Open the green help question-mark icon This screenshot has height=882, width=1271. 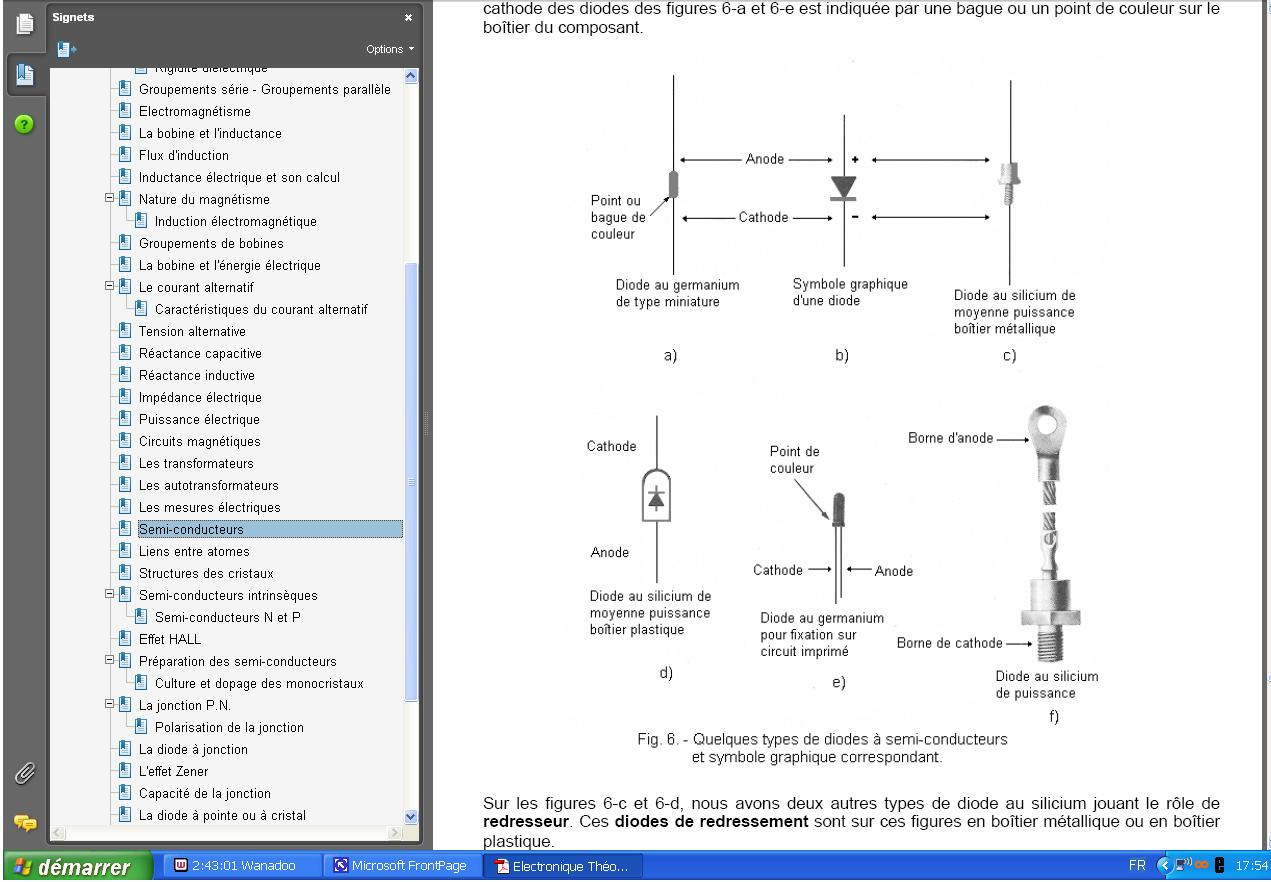[x=25, y=124]
